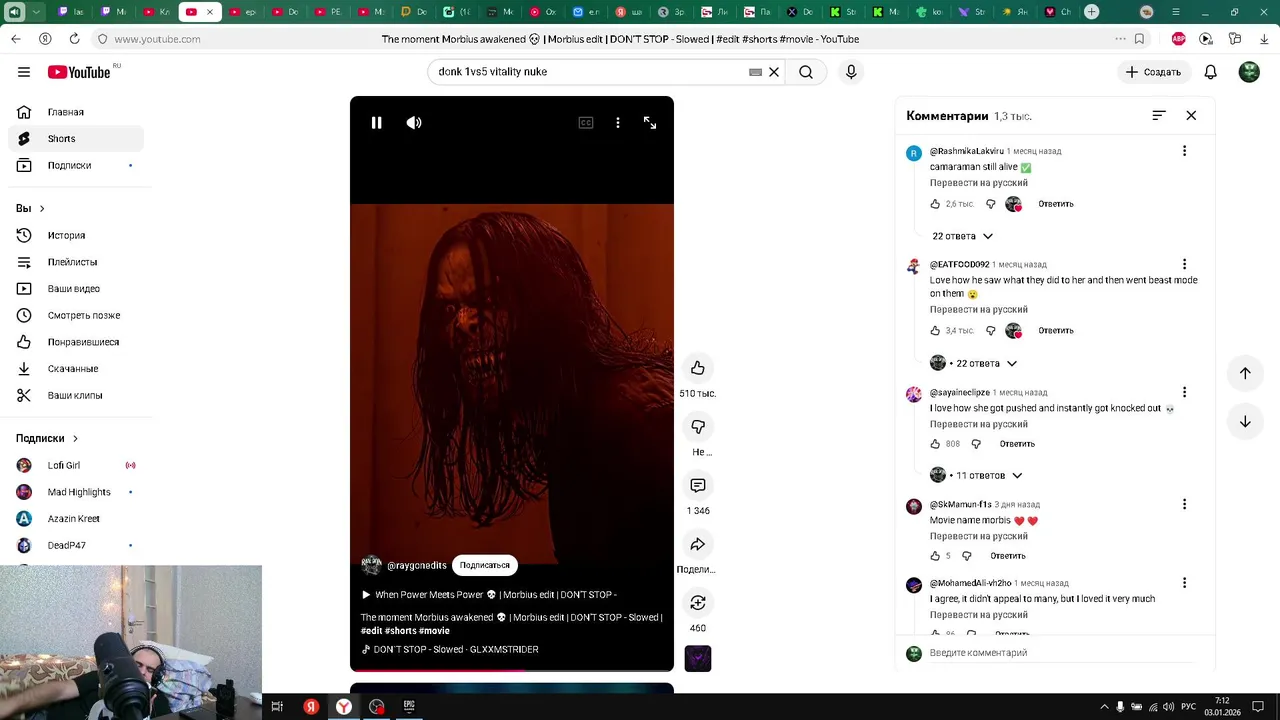Open the video three-dot options menu
This screenshot has height=720, width=1280.
[618, 123]
